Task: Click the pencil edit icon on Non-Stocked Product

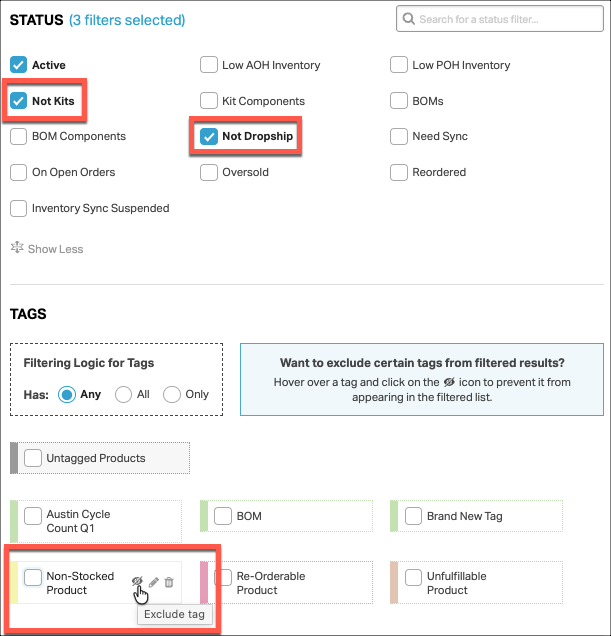Action: click(154, 582)
